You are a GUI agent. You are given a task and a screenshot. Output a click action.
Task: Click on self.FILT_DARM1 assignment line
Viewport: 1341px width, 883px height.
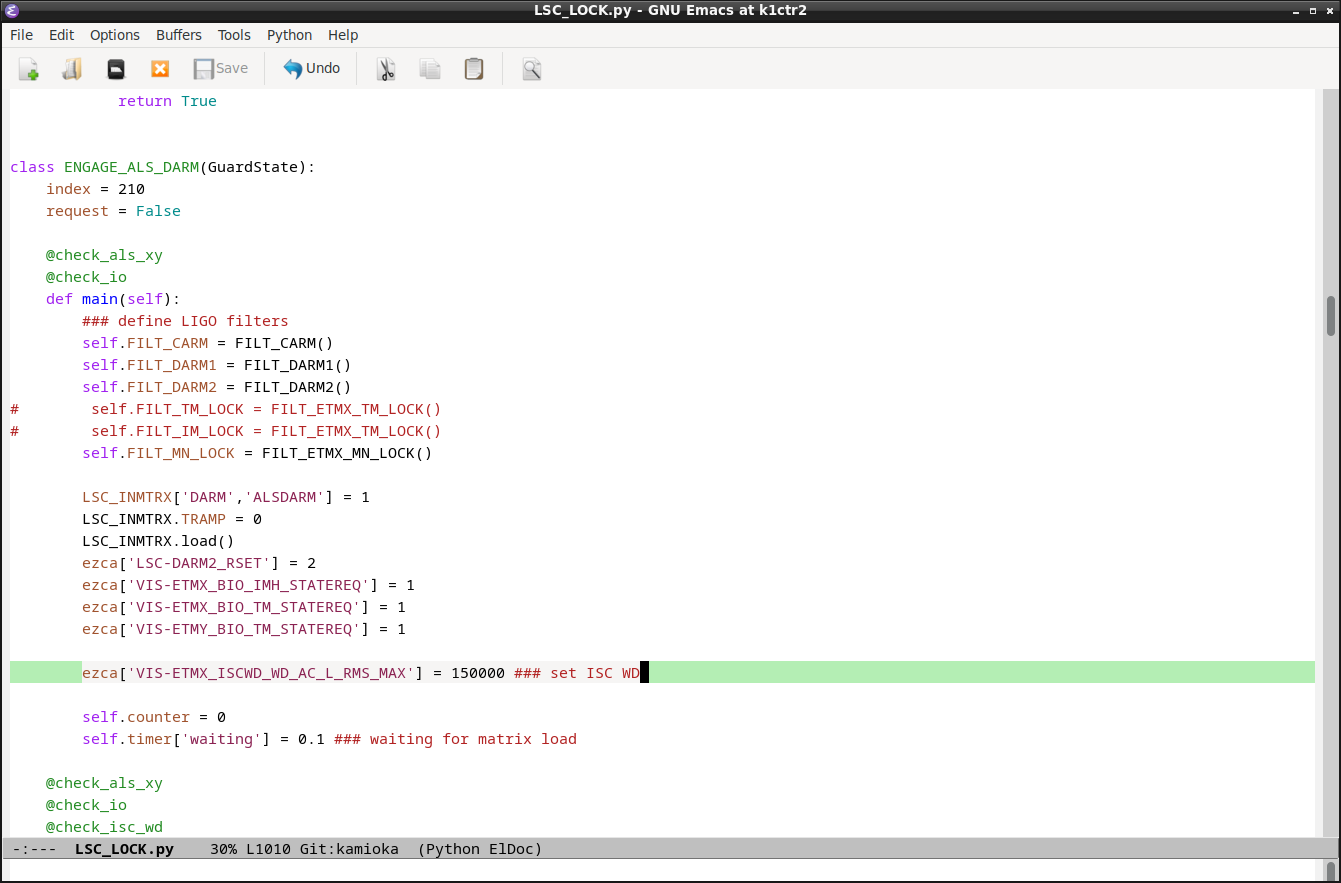point(217,365)
